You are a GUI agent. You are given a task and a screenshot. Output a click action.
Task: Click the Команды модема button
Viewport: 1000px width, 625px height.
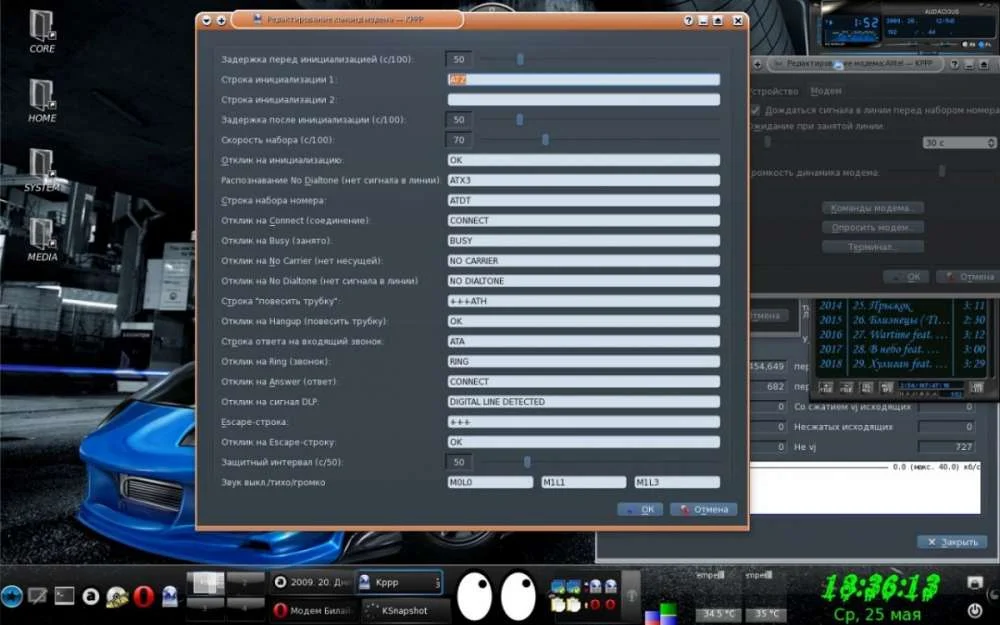click(x=872, y=208)
